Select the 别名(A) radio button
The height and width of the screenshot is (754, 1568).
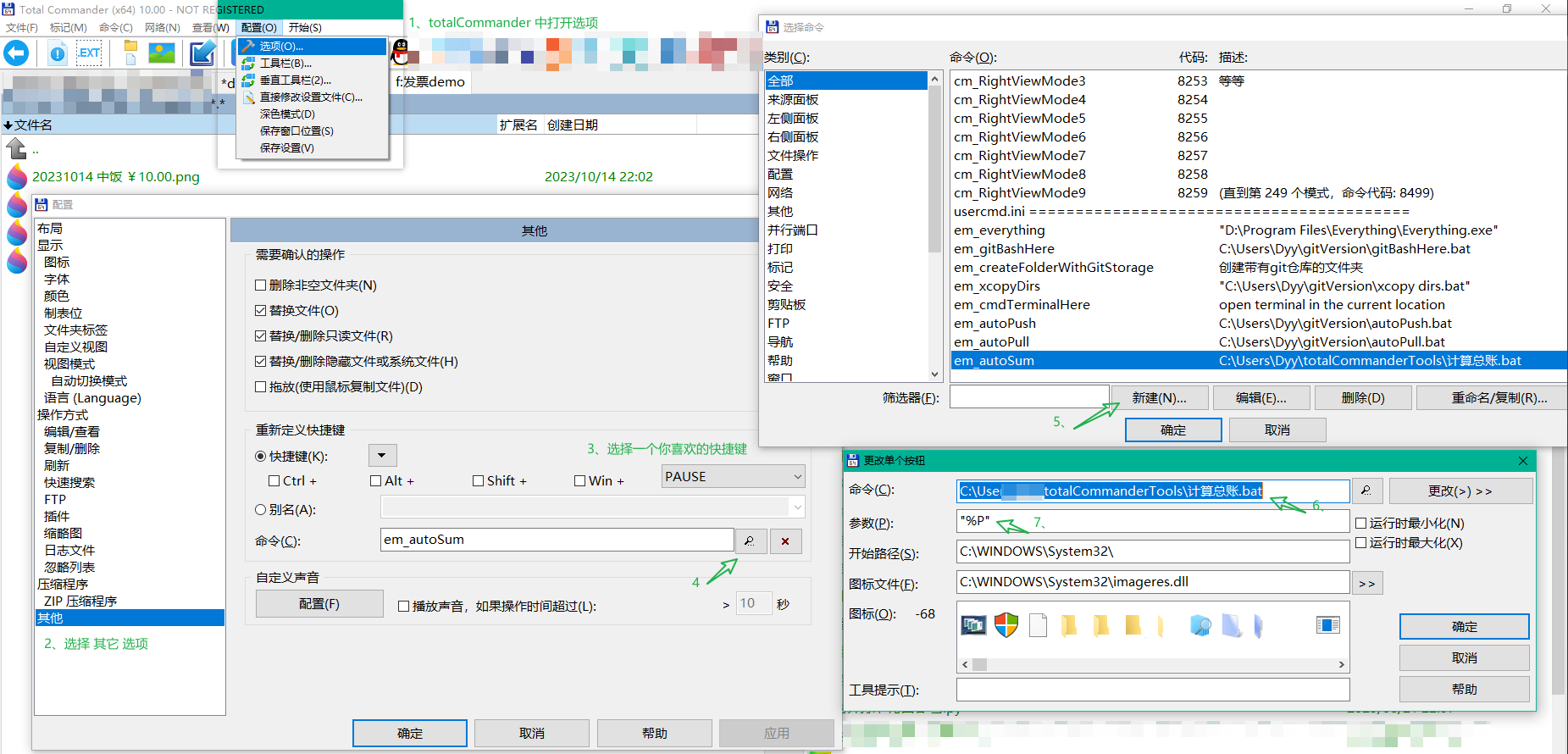(261, 510)
